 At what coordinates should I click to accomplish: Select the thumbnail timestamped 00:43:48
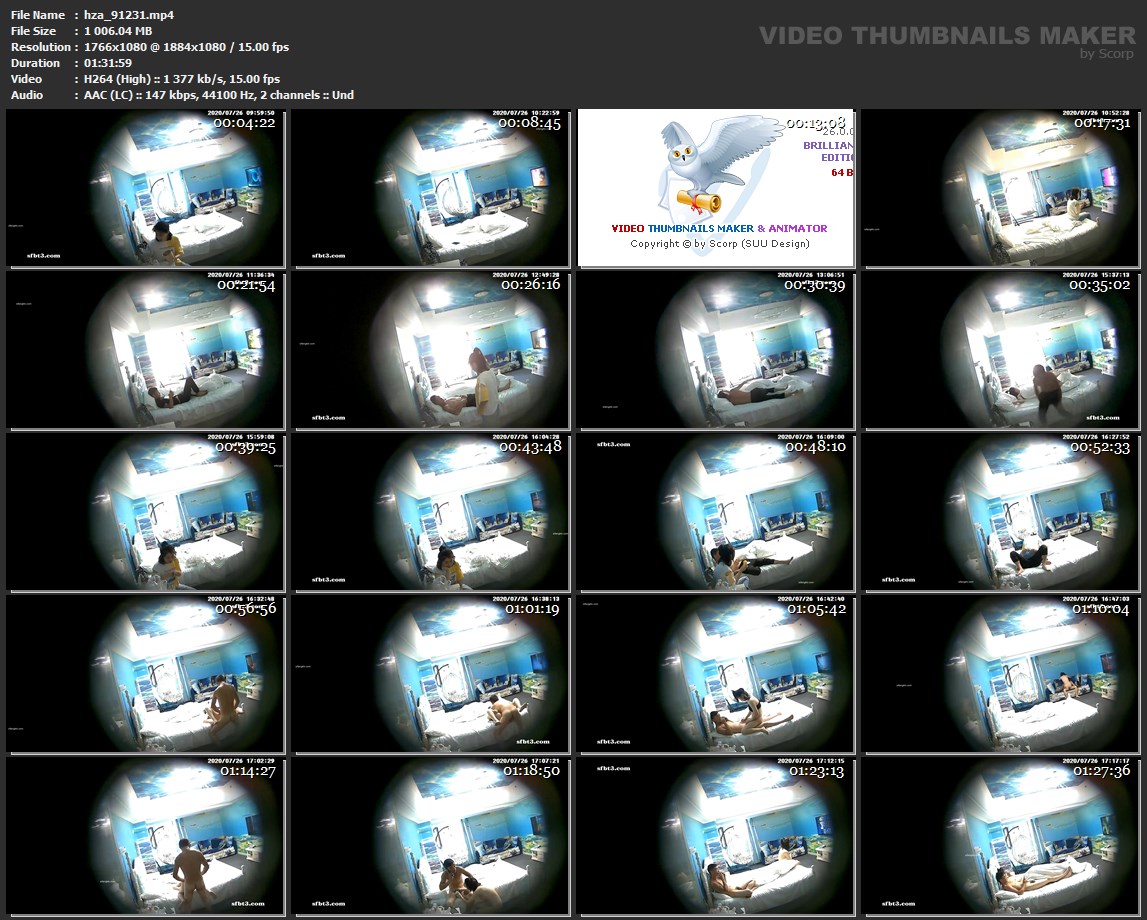(x=430, y=512)
